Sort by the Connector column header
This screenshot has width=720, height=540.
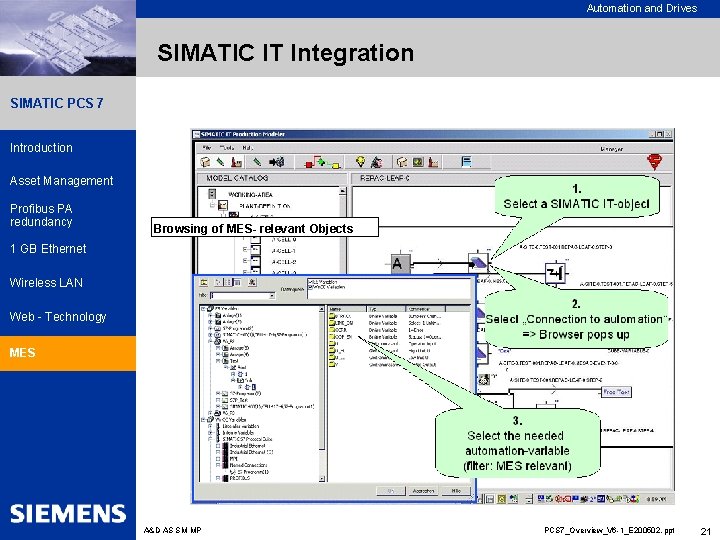coord(426,309)
